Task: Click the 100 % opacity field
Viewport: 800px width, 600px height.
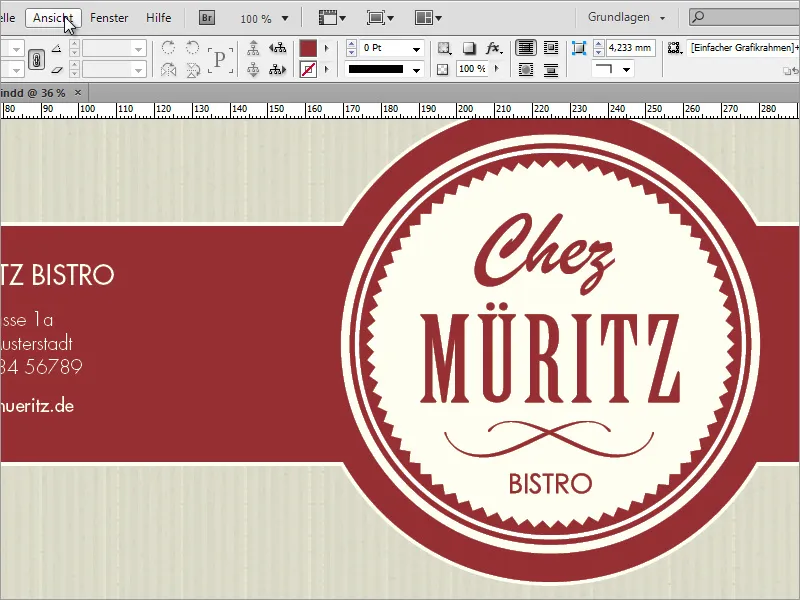Action: (x=472, y=69)
